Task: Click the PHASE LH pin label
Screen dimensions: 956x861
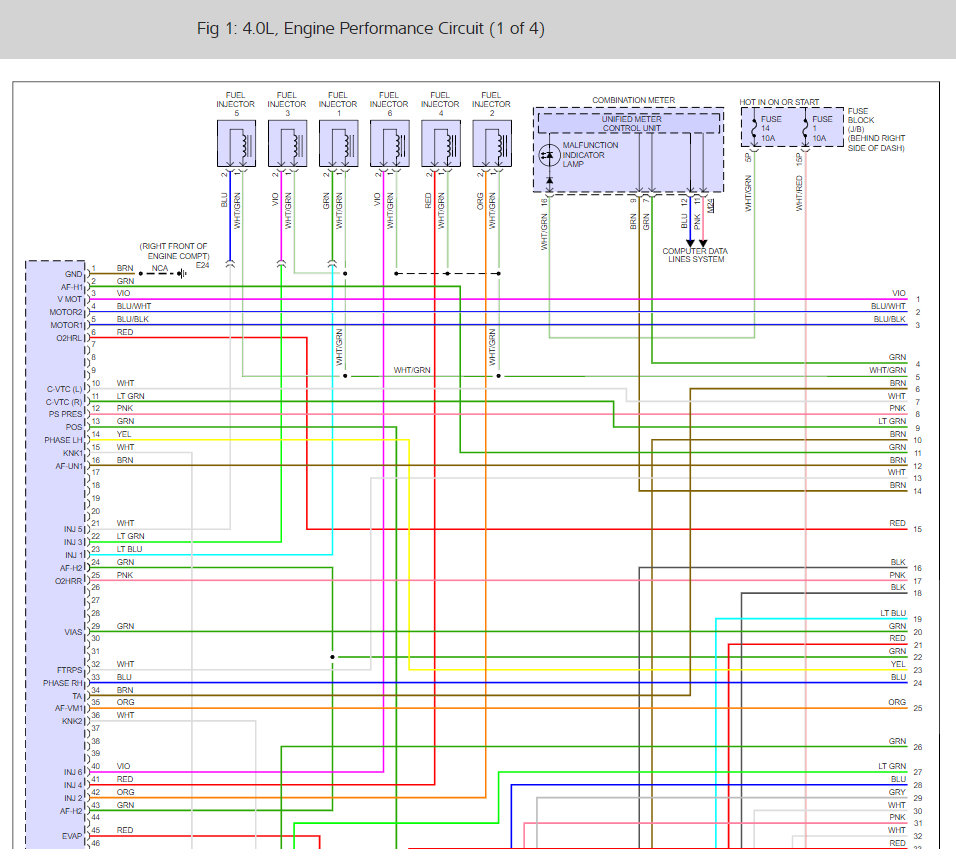Action: [x=63, y=440]
